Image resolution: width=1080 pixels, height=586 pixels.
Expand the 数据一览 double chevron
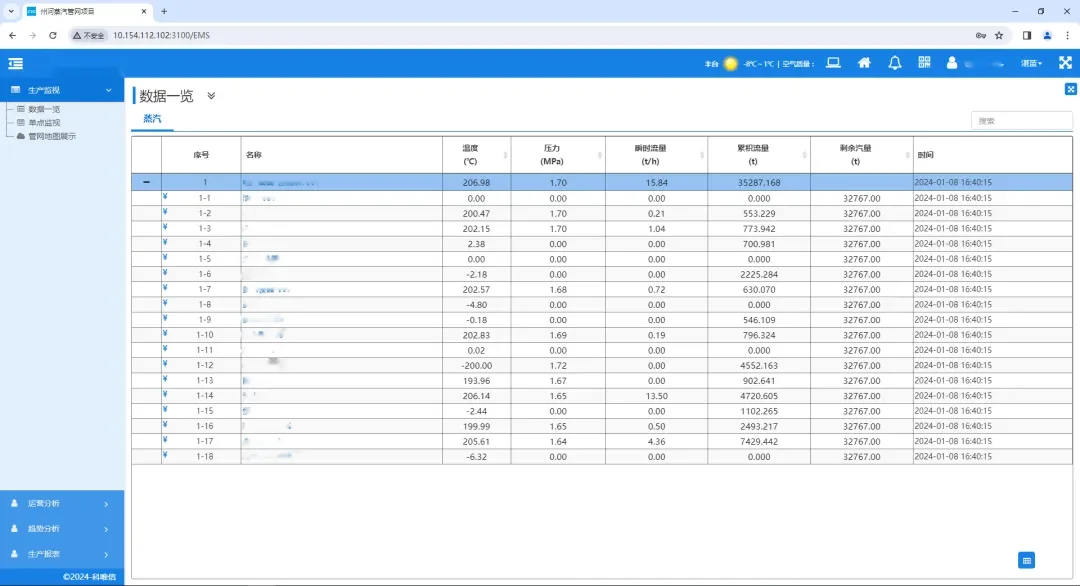click(x=211, y=96)
